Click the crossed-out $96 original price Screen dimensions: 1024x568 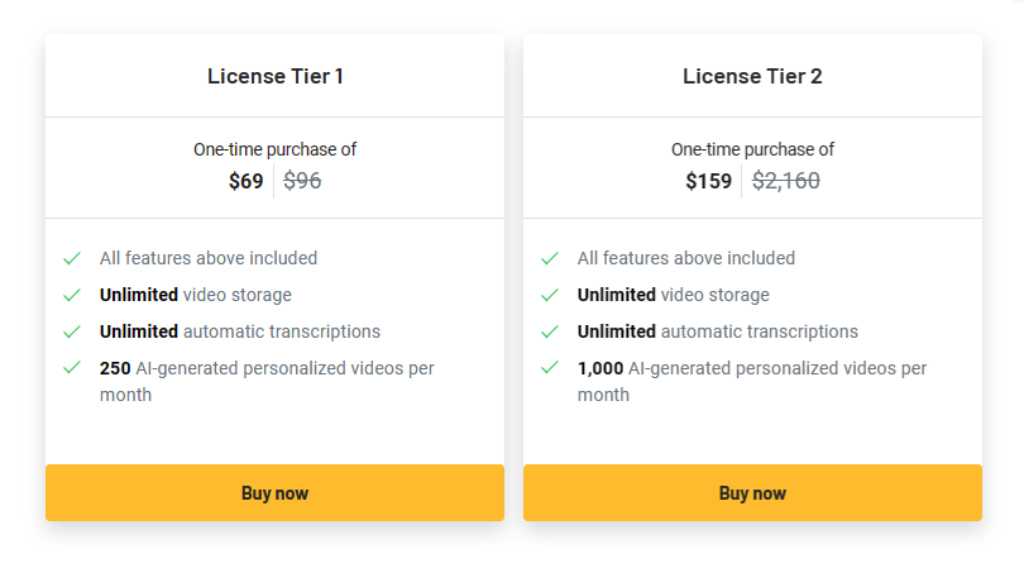click(302, 181)
